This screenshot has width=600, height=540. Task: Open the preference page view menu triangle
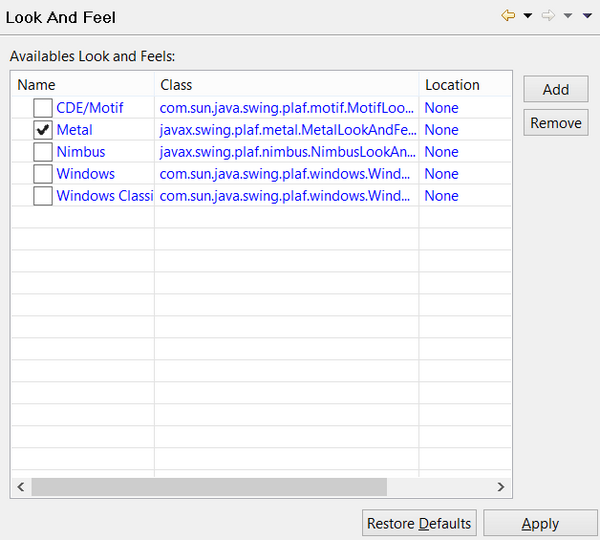click(586, 17)
